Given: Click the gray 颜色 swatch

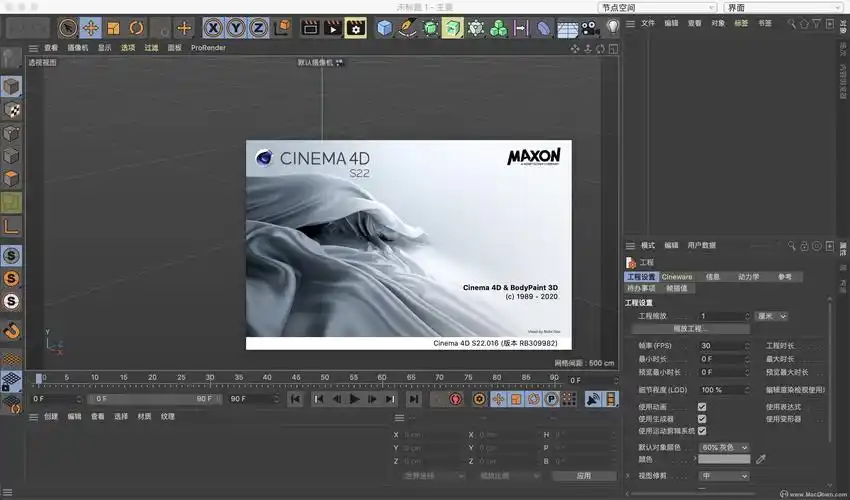Looking at the screenshot, I should pos(724,459).
